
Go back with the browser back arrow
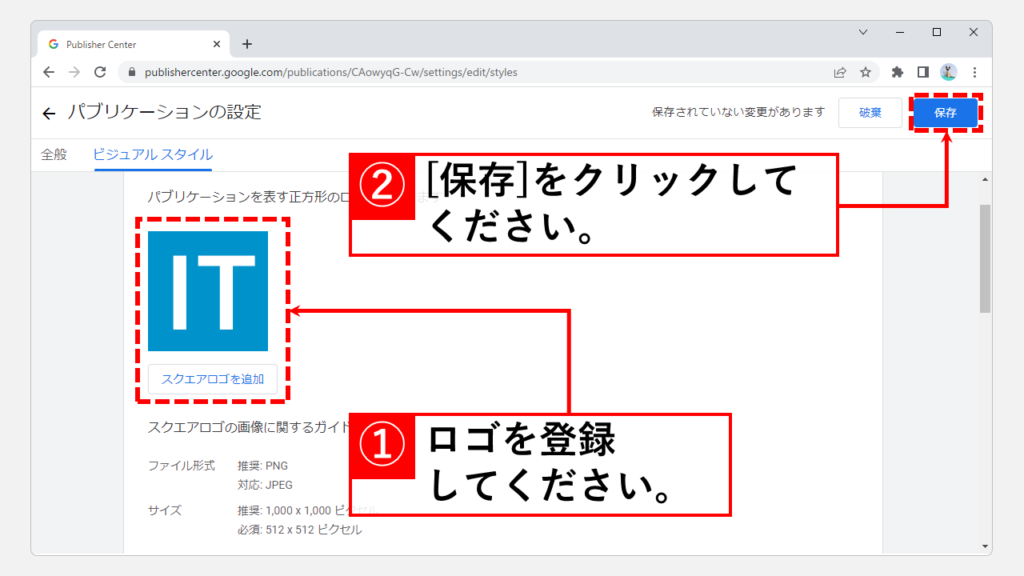pos(49,72)
